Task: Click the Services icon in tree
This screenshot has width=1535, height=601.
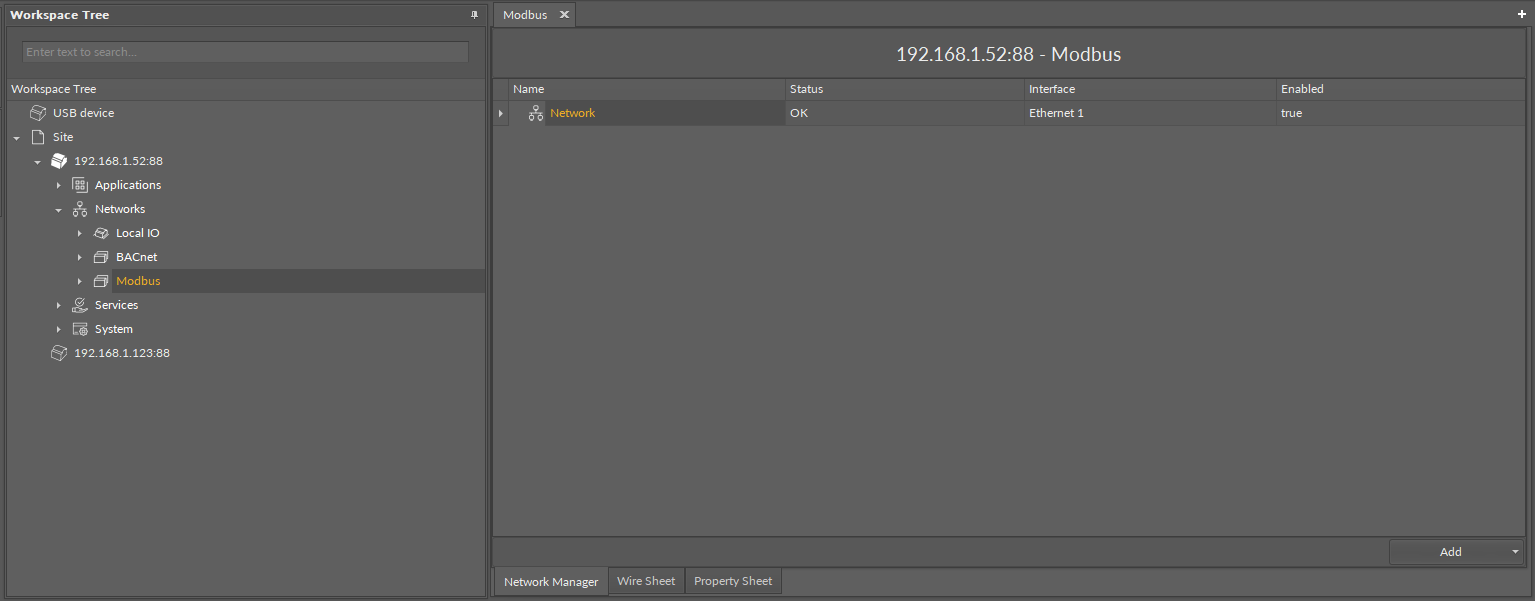Action: tap(80, 305)
